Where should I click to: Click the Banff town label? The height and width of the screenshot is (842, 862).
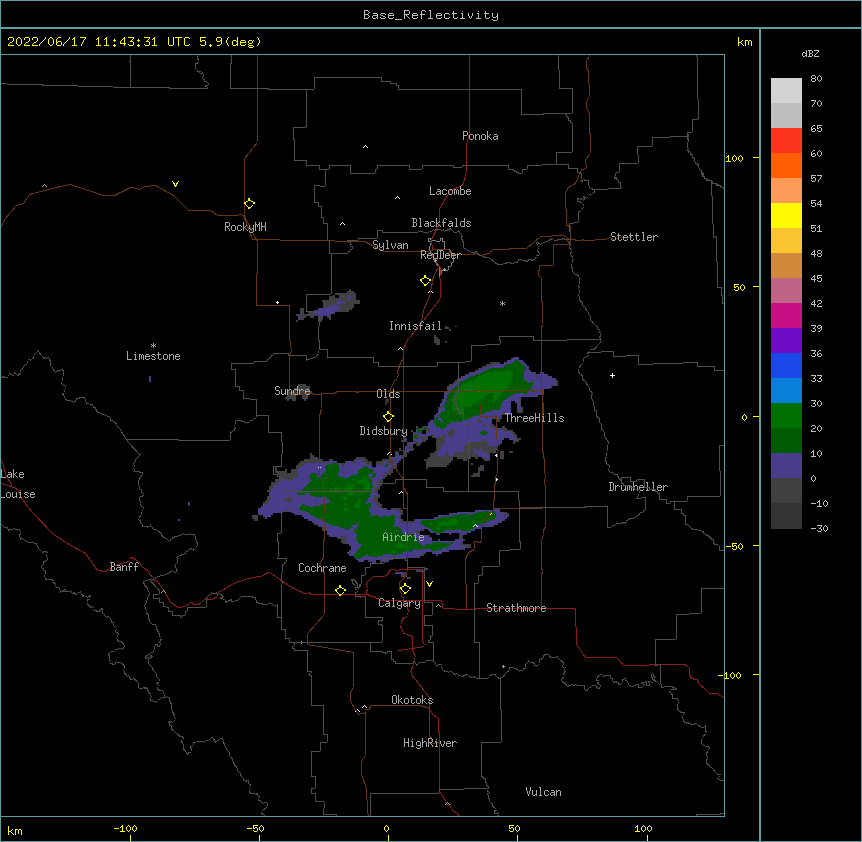tap(124, 567)
